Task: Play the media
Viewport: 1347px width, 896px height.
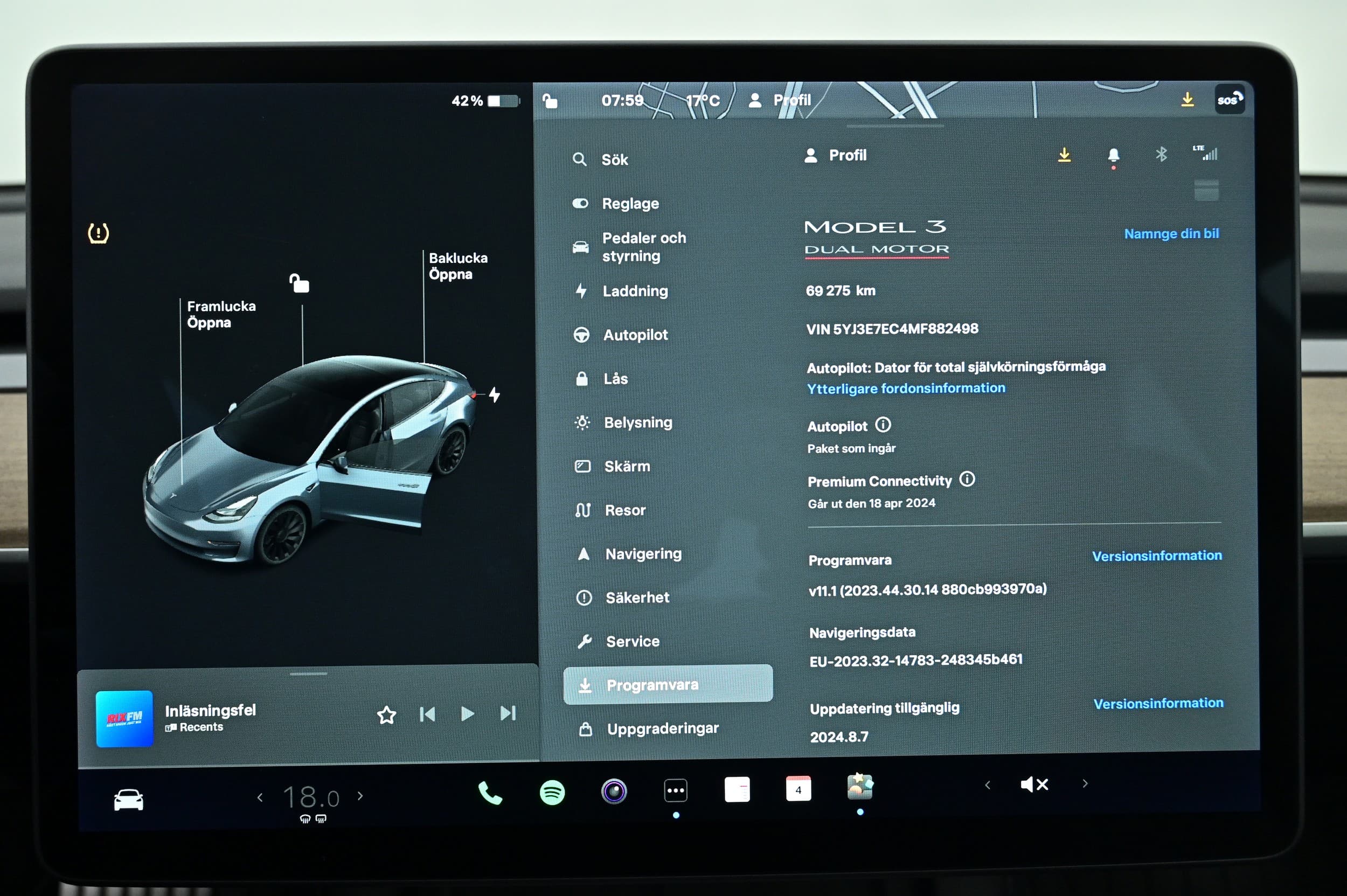Action: click(468, 714)
